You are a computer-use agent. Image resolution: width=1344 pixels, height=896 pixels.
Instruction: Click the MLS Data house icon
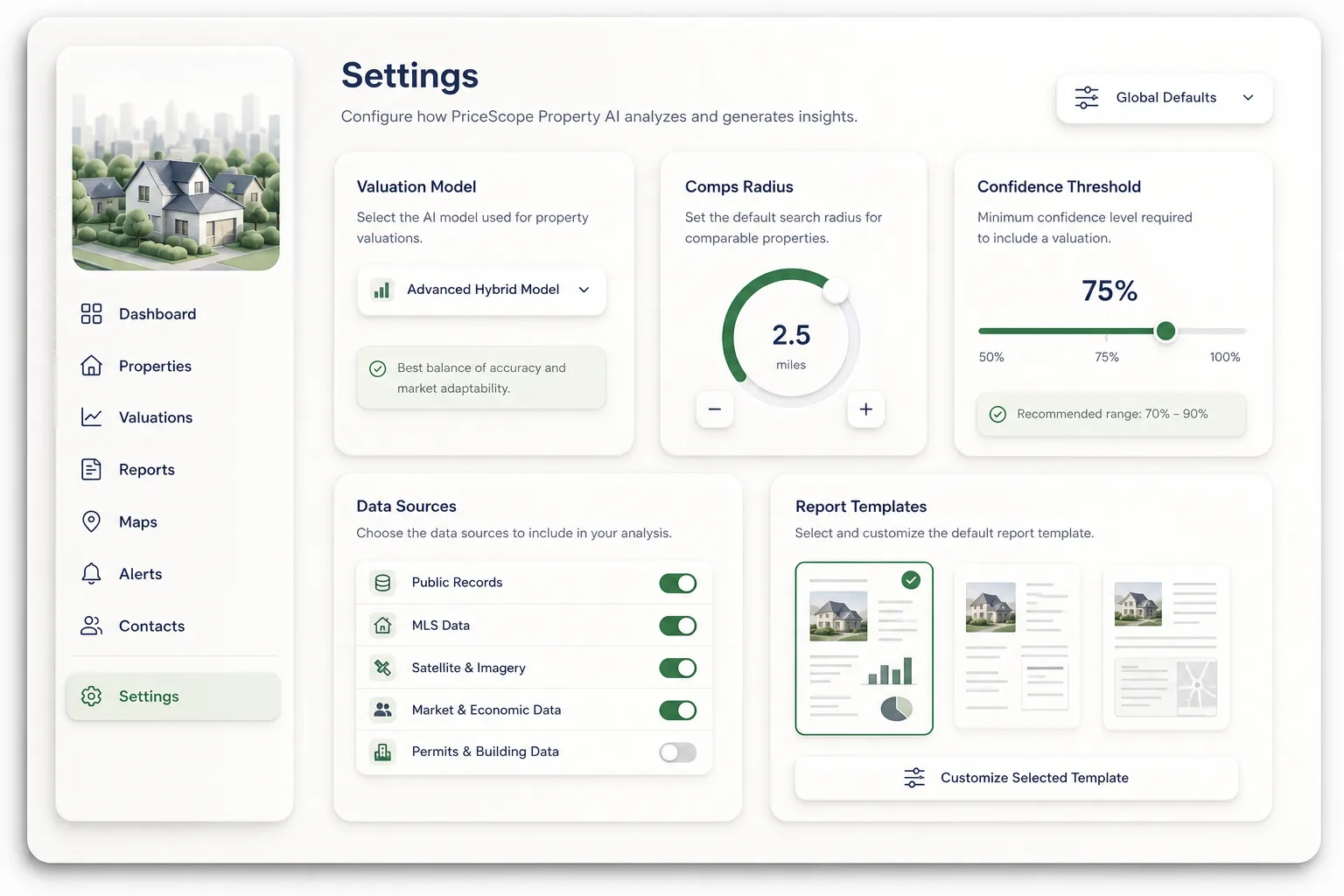click(382, 626)
